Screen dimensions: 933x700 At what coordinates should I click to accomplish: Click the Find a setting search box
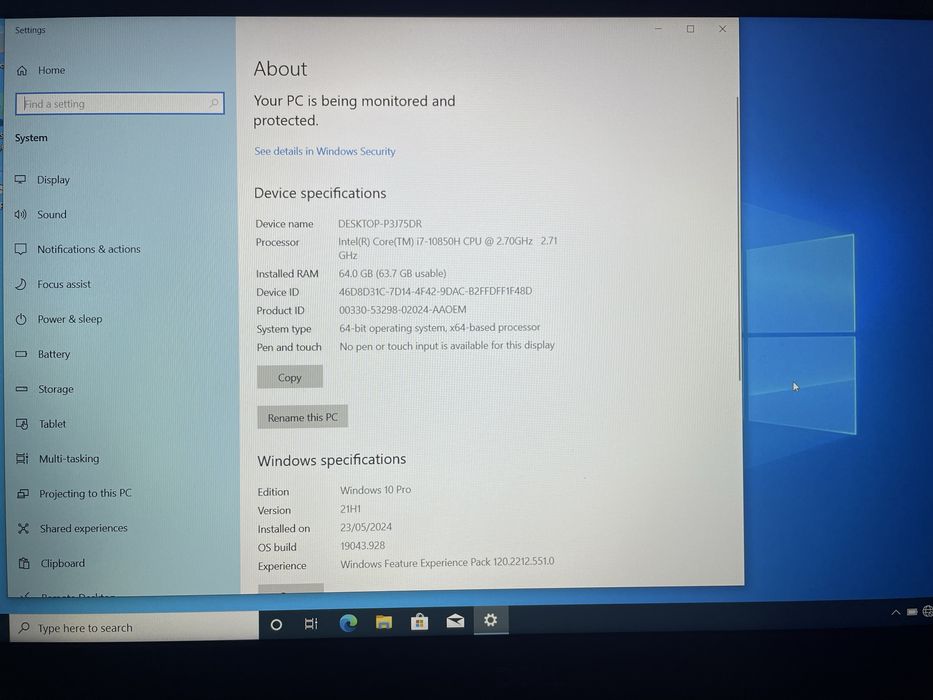click(x=120, y=104)
